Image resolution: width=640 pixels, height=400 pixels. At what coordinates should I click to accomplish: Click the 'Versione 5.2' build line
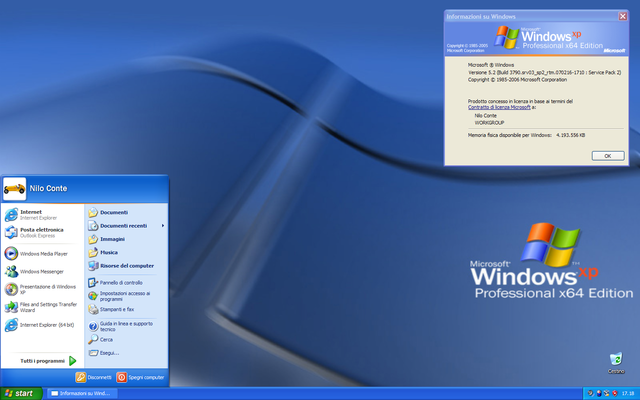pos(544,72)
